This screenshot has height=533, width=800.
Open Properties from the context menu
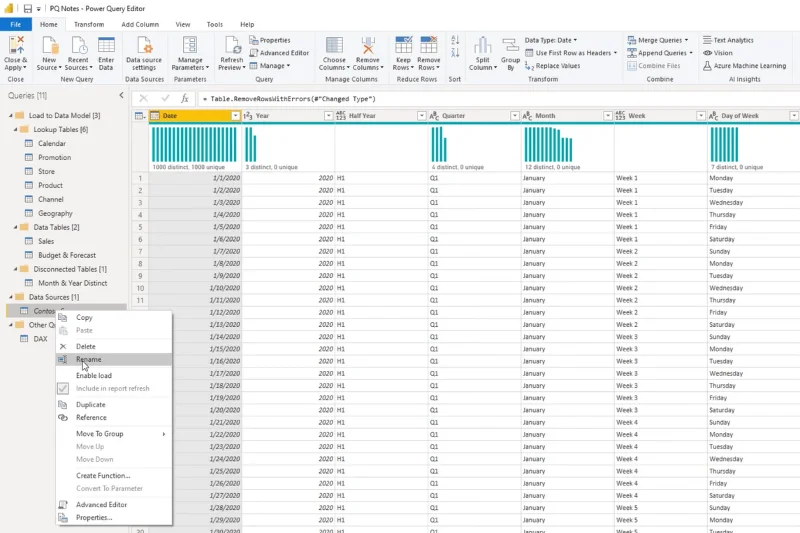click(x=114, y=517)
